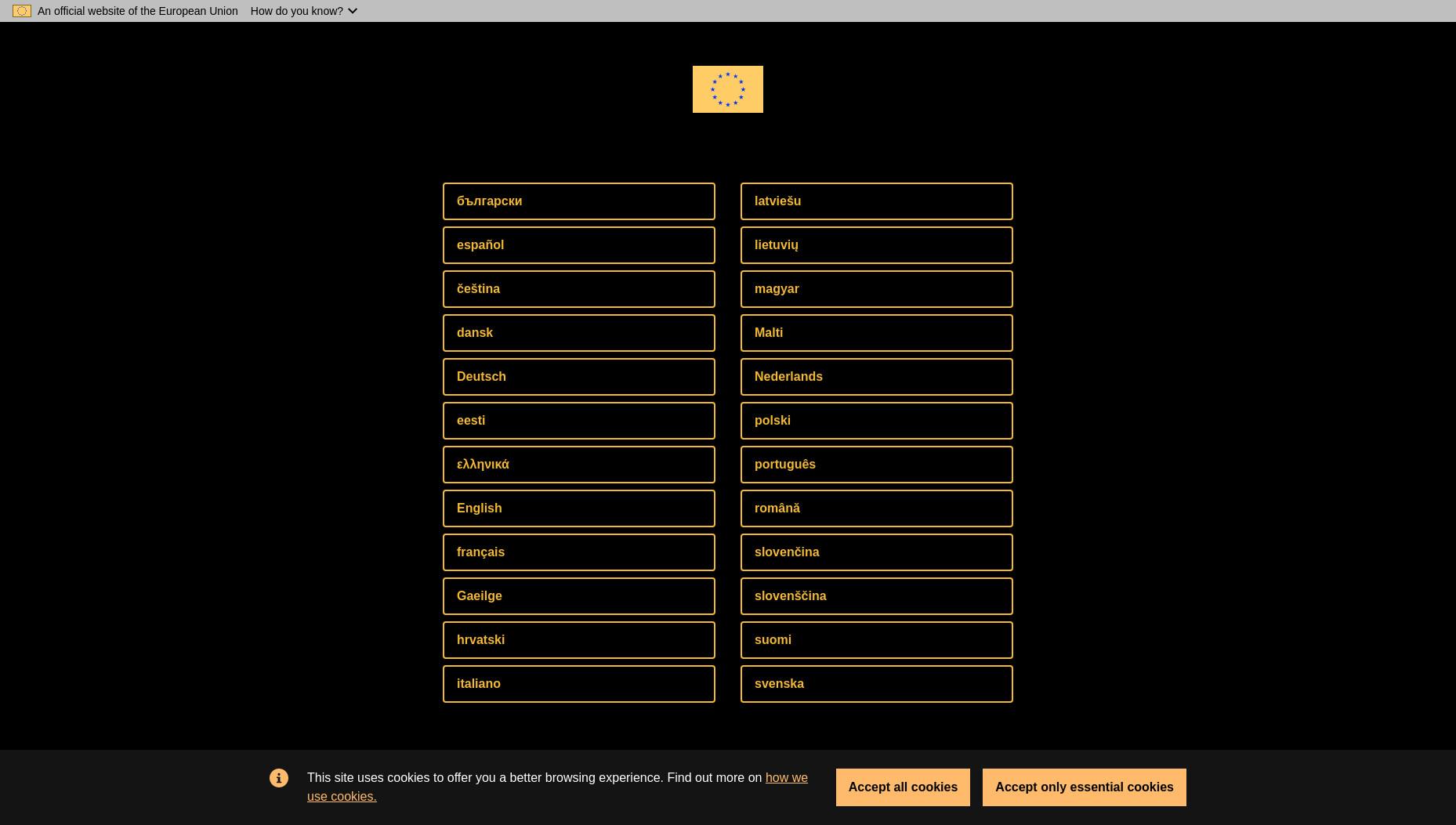Select latviešu language
This screenshot has height=825, width=1456.
pos(877,201)
